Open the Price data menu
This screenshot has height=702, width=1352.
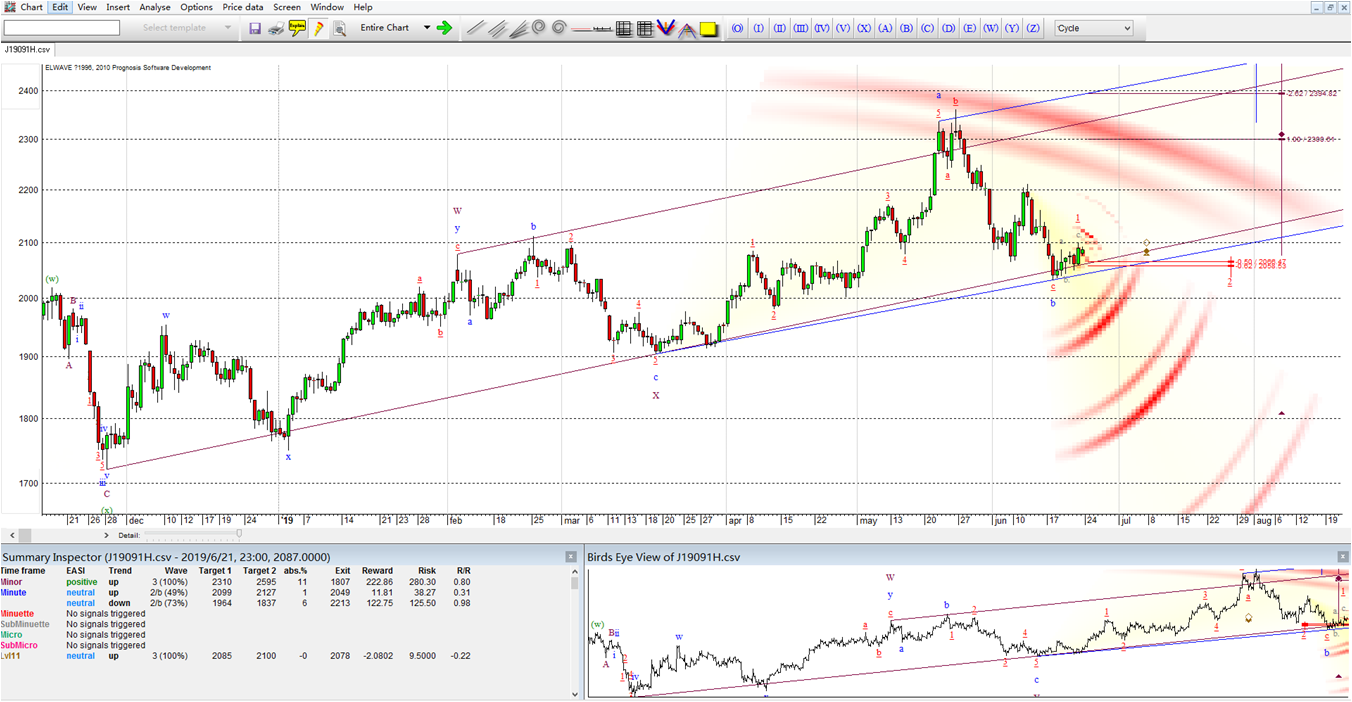point(242,7)
